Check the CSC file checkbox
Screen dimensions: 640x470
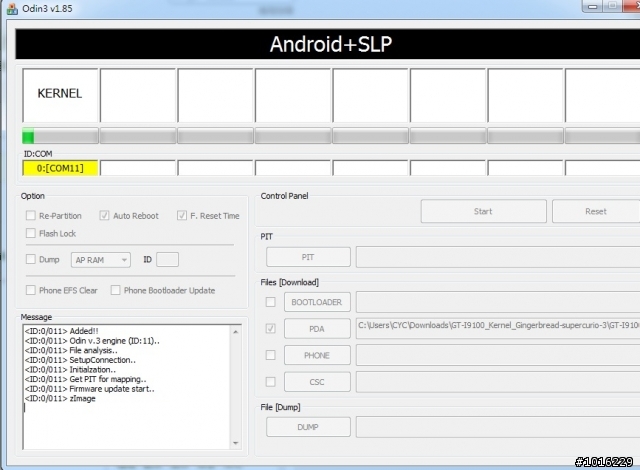[270, 382]
